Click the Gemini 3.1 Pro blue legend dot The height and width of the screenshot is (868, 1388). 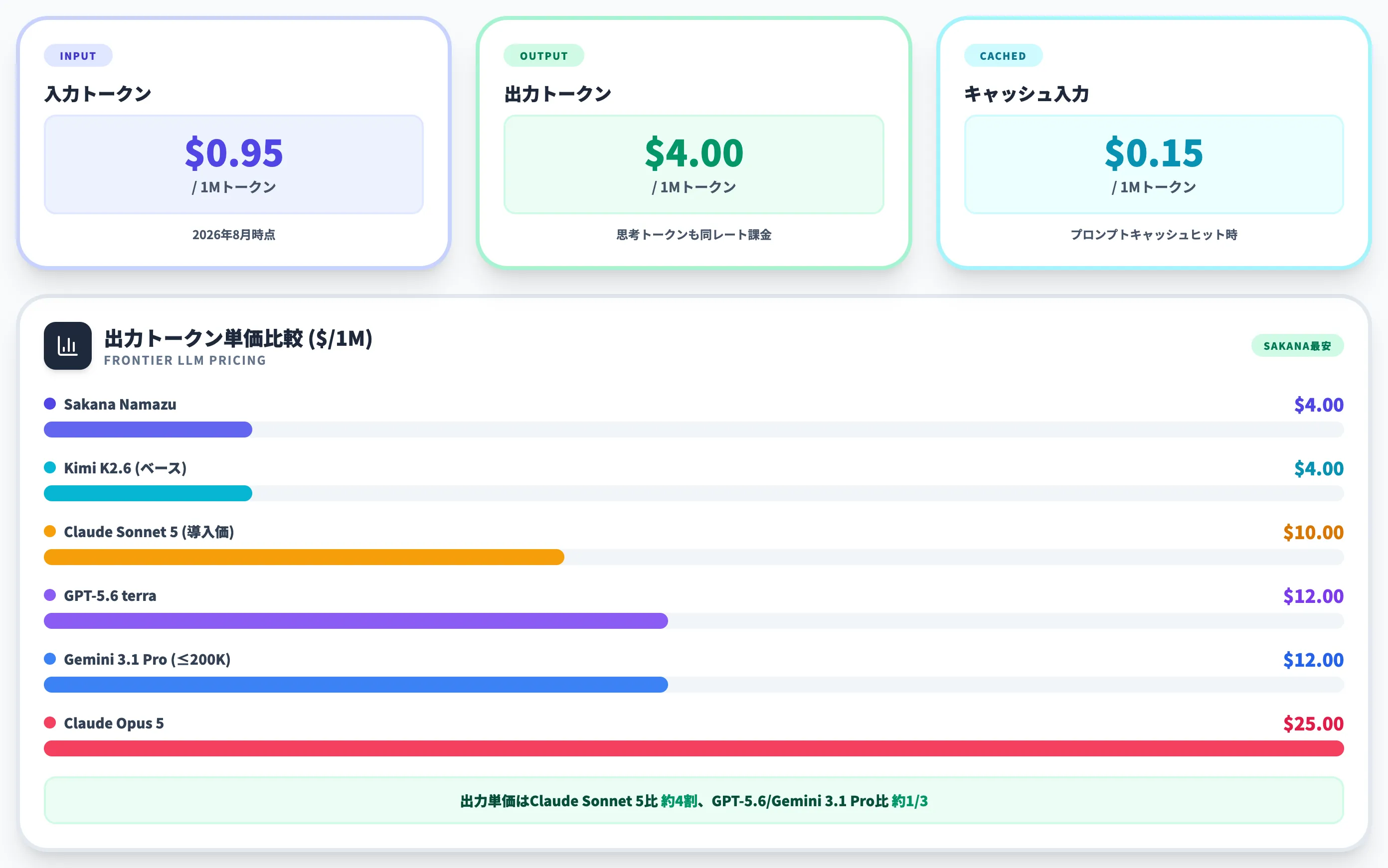50,658
